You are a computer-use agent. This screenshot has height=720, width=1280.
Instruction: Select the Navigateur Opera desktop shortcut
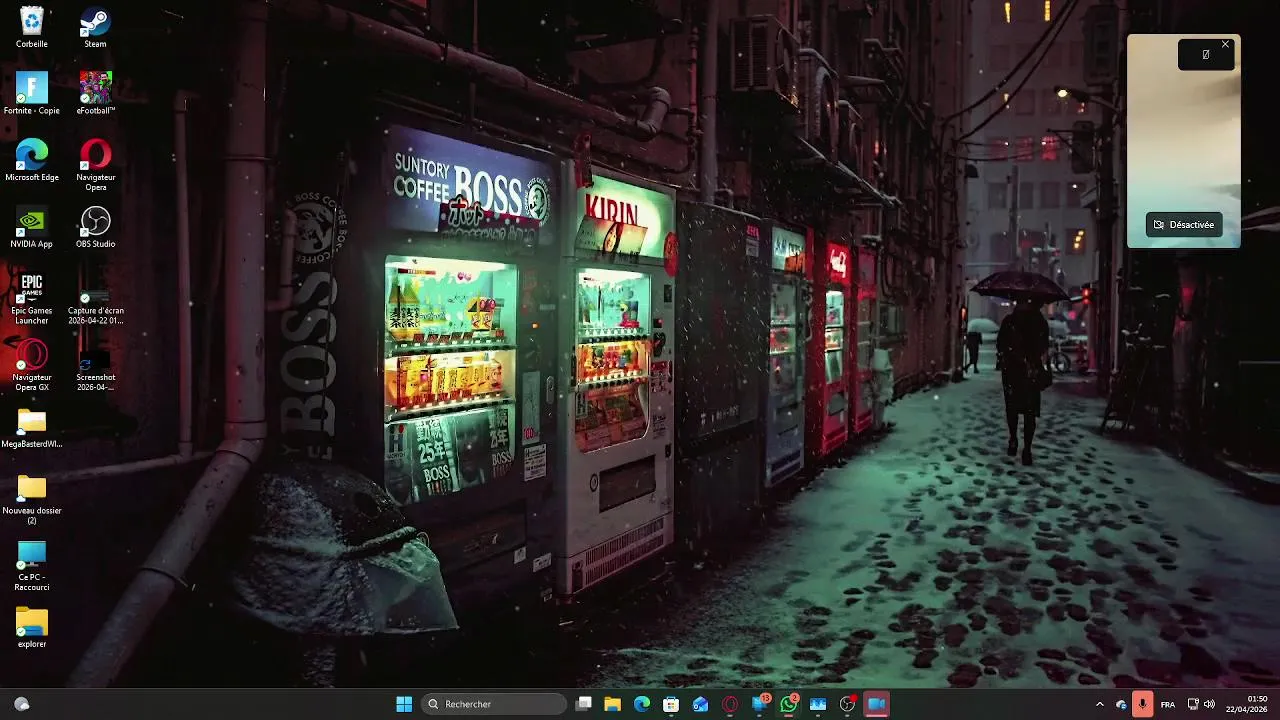coord(95,165)
